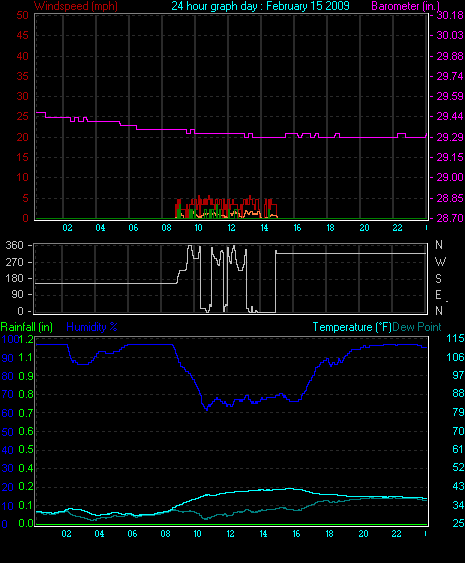Click the 0.0 rainfall scale value
The width and height of the screenshot is (465, 563).
point(26,524)
